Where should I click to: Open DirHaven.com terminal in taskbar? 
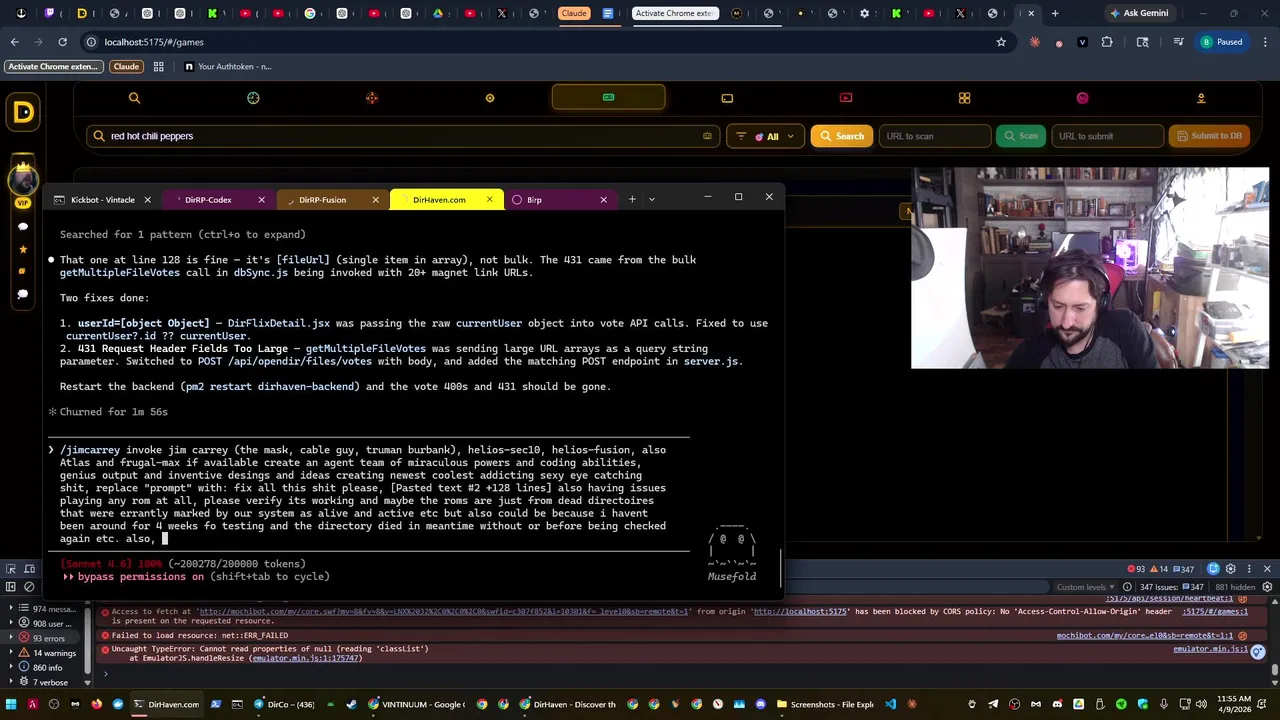point(167,704)
